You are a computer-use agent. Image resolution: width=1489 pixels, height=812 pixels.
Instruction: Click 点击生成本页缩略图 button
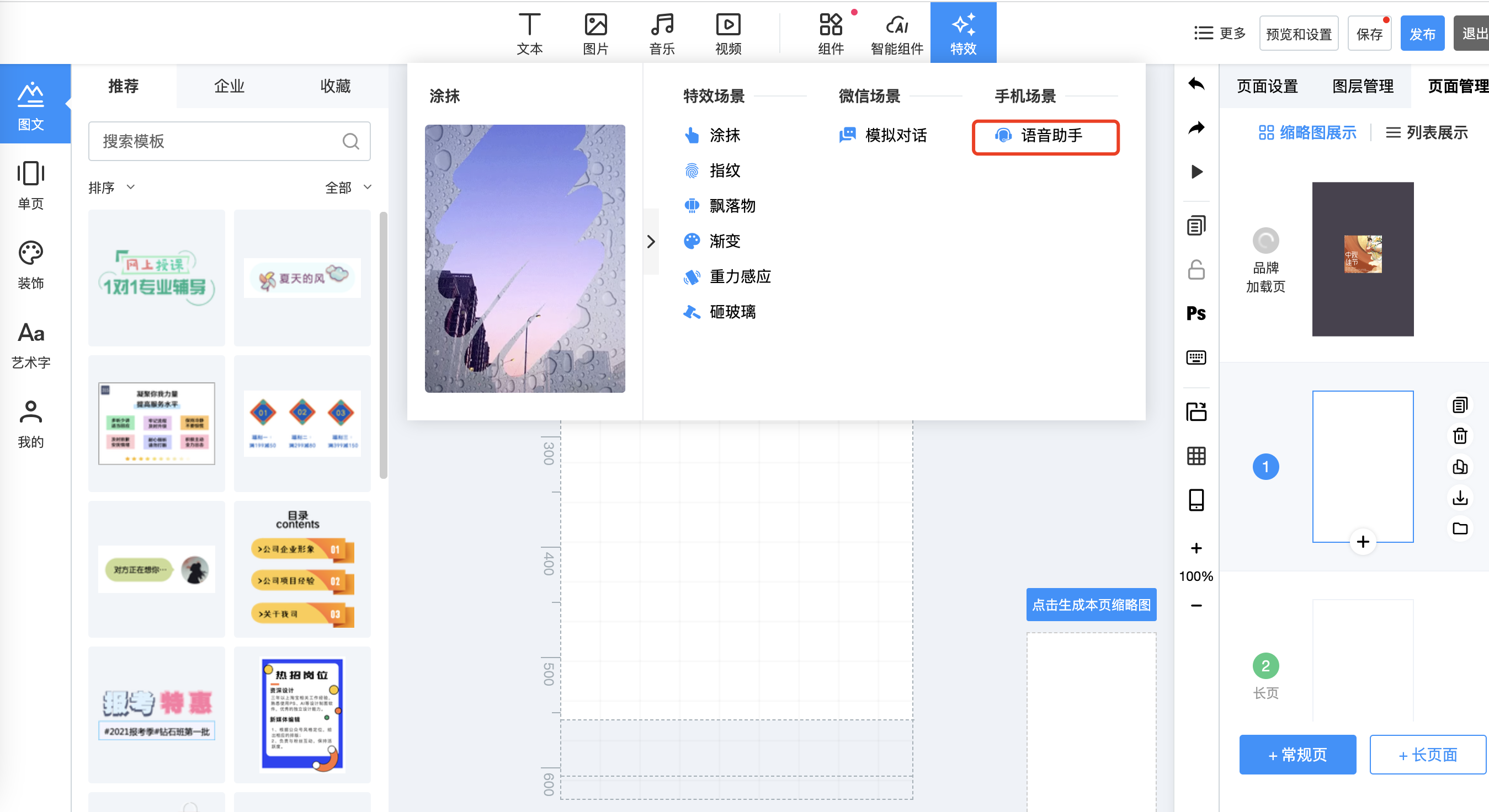point(1091,605)
